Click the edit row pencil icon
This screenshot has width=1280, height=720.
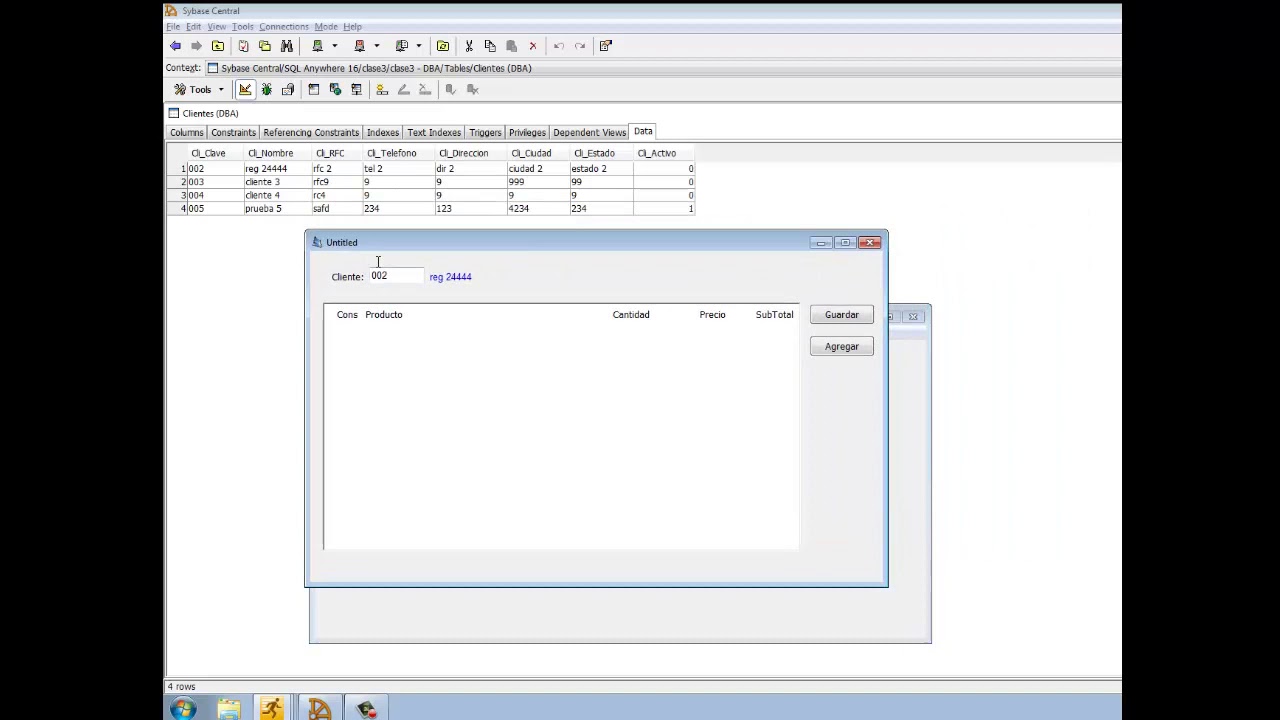pos(404,90)
